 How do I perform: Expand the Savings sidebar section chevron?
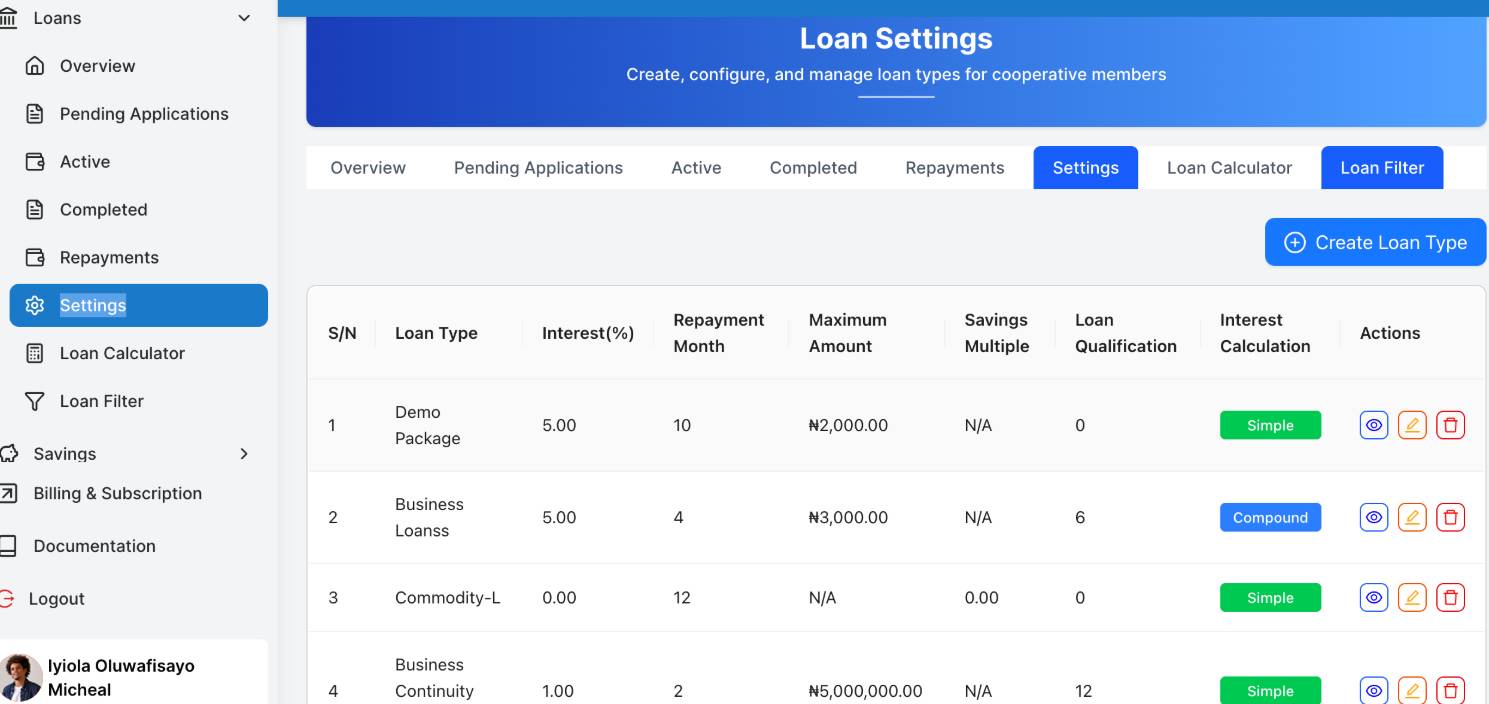click(244, 454)
